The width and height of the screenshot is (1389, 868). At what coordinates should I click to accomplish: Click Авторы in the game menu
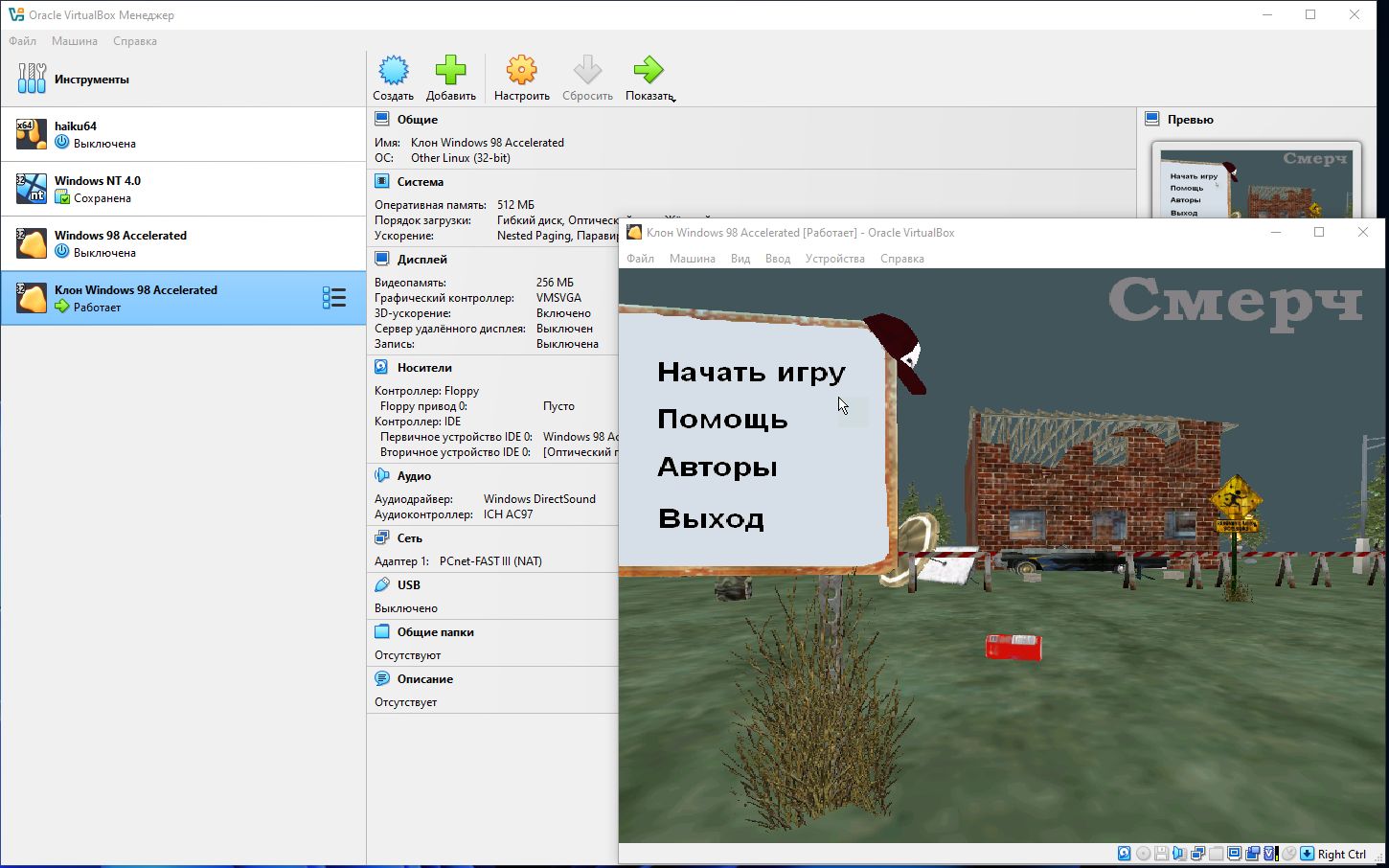(x=717, y=468)
